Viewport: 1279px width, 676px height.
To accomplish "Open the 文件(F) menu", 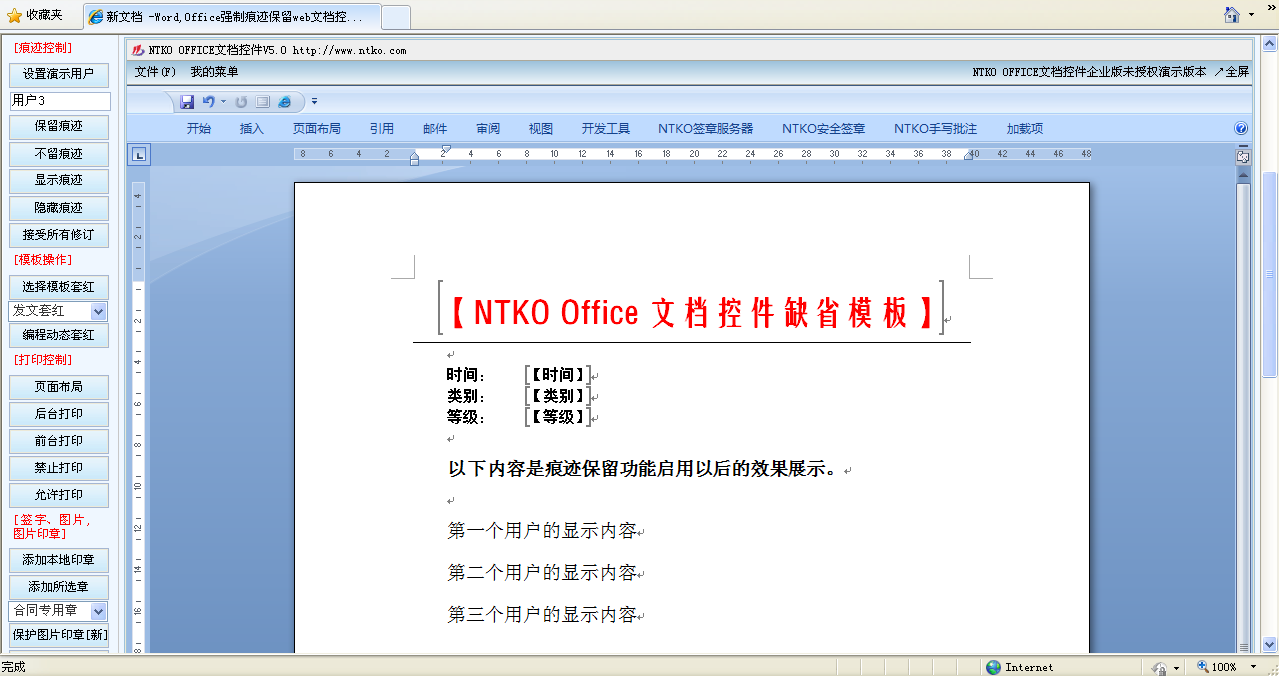I will pos(155,72).
